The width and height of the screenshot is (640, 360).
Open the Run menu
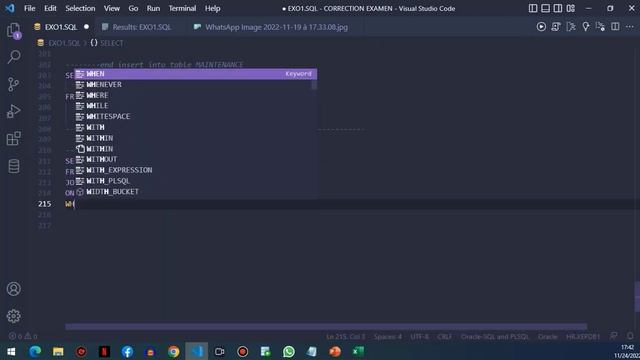point(153,8)
